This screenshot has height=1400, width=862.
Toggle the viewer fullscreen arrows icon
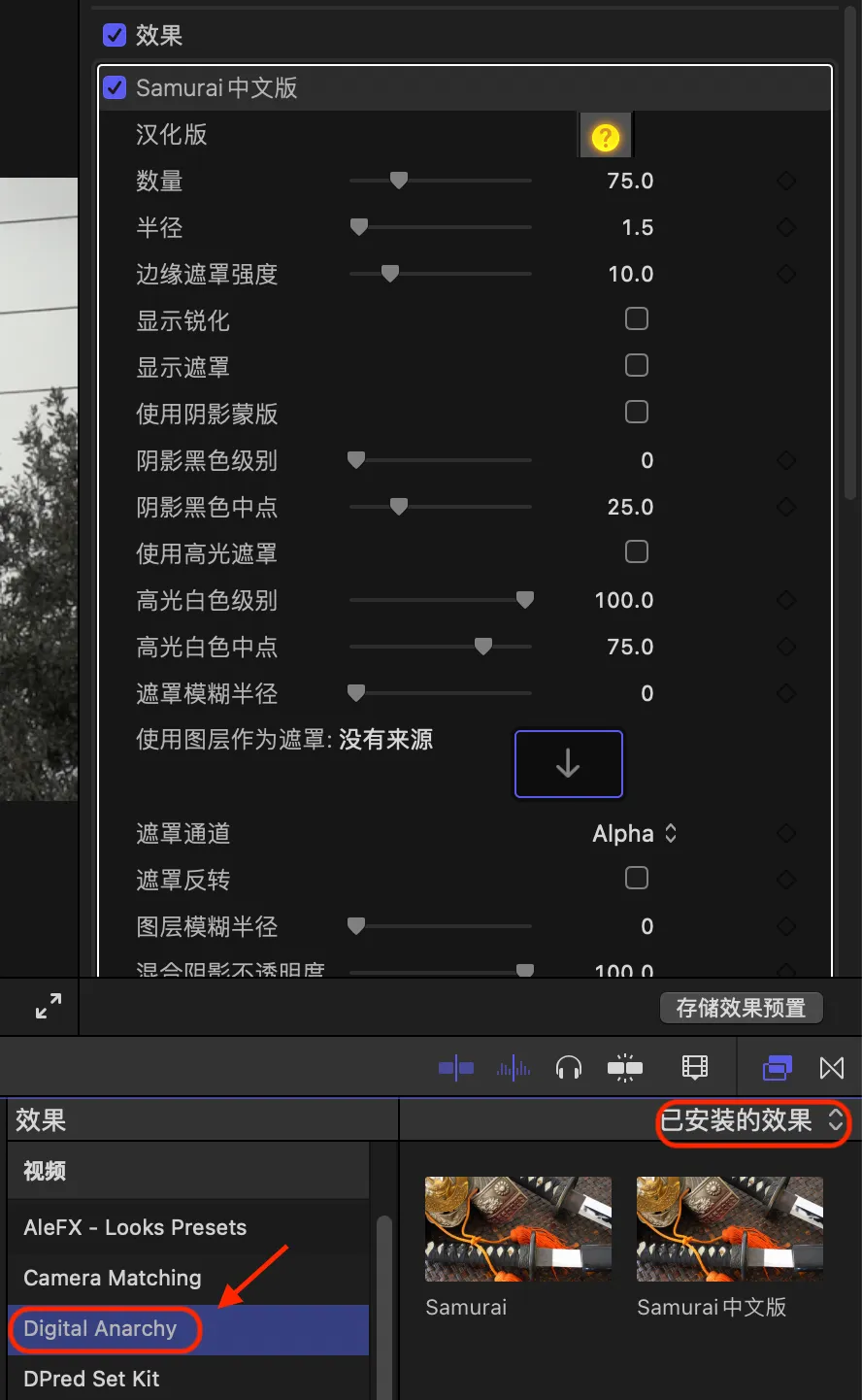coord(49,1006)
